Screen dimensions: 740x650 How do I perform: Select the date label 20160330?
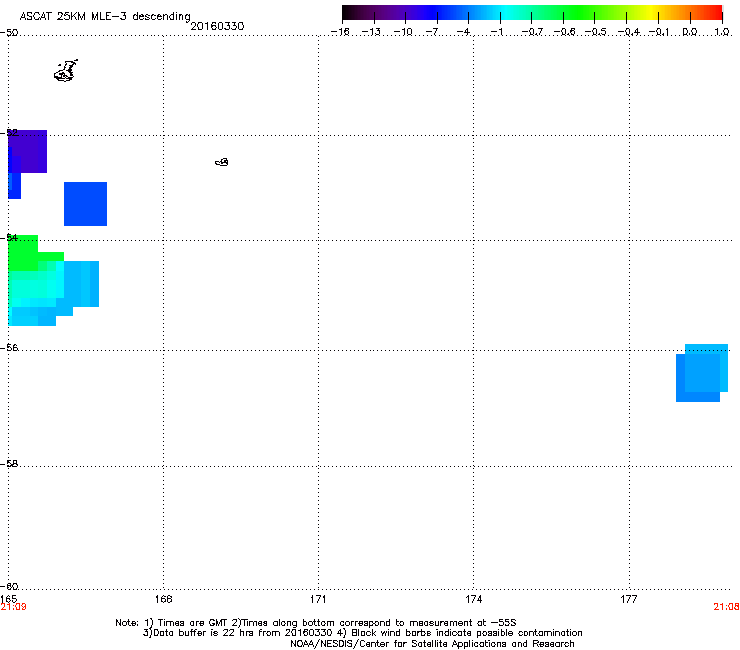tap(217, 26)
